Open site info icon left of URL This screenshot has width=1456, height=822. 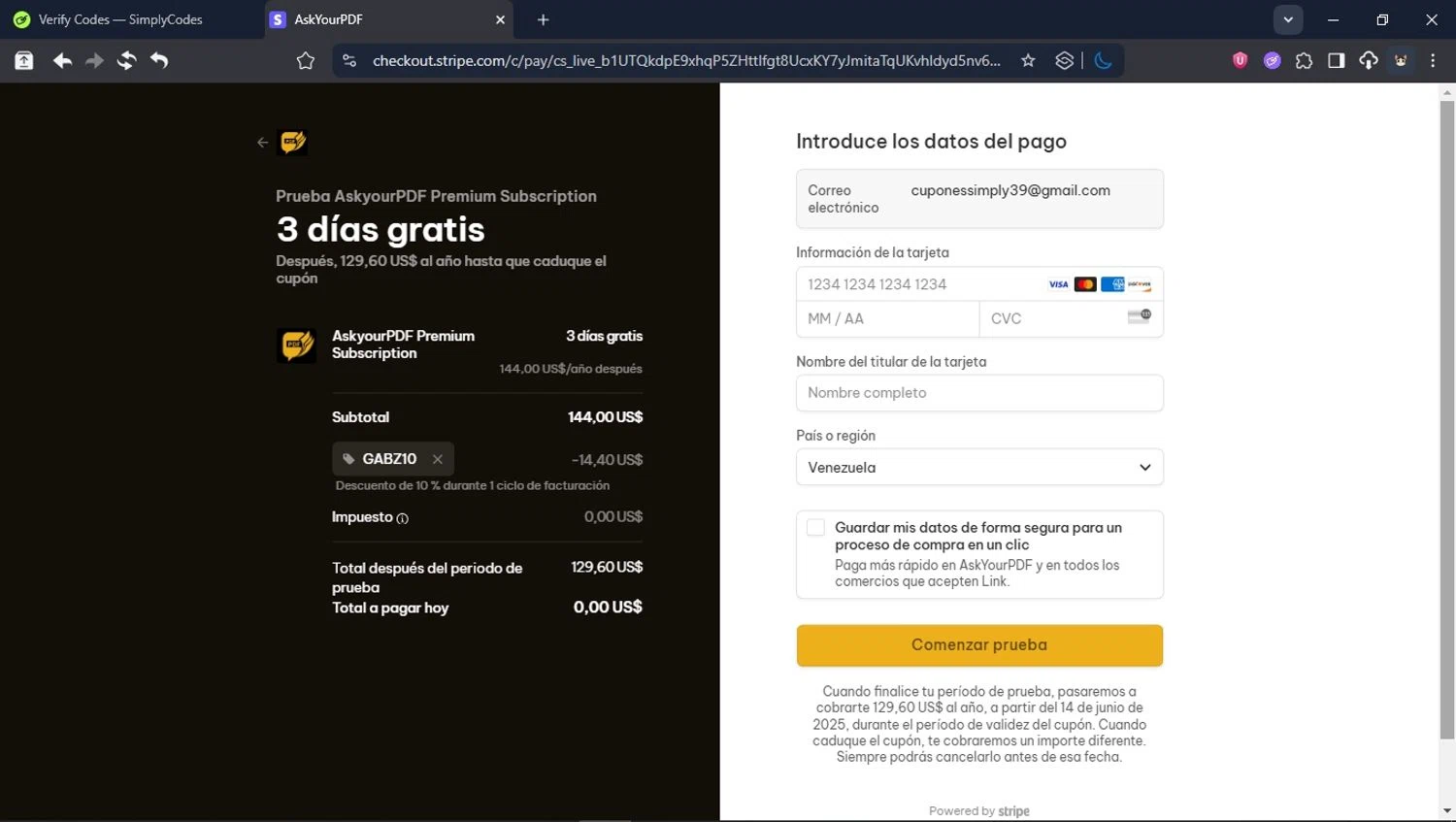(349, 61)
